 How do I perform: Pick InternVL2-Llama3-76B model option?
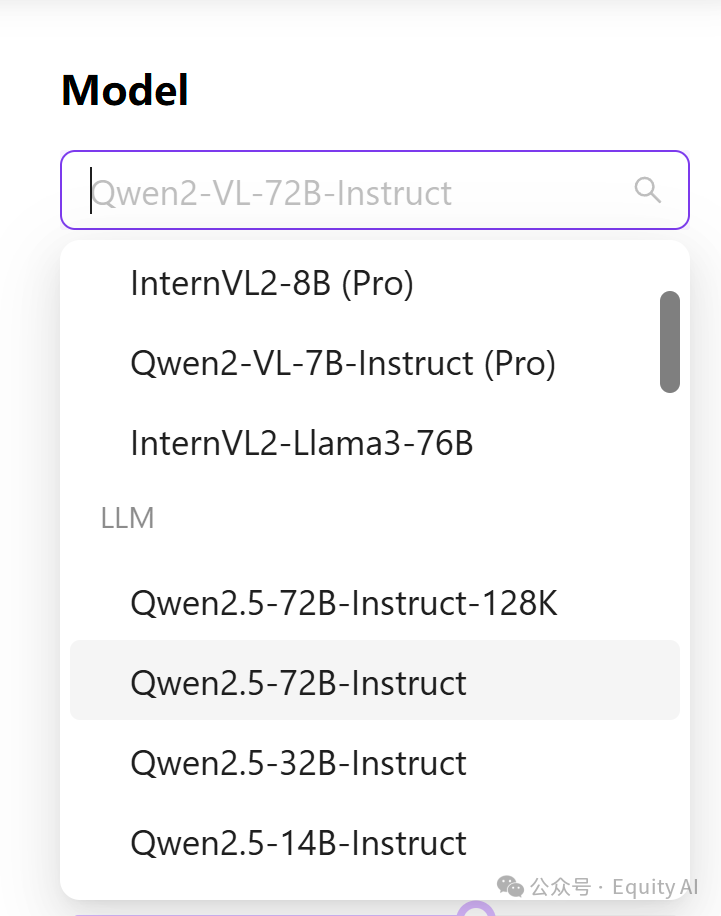pyautogui.click(x=301, y=443)
